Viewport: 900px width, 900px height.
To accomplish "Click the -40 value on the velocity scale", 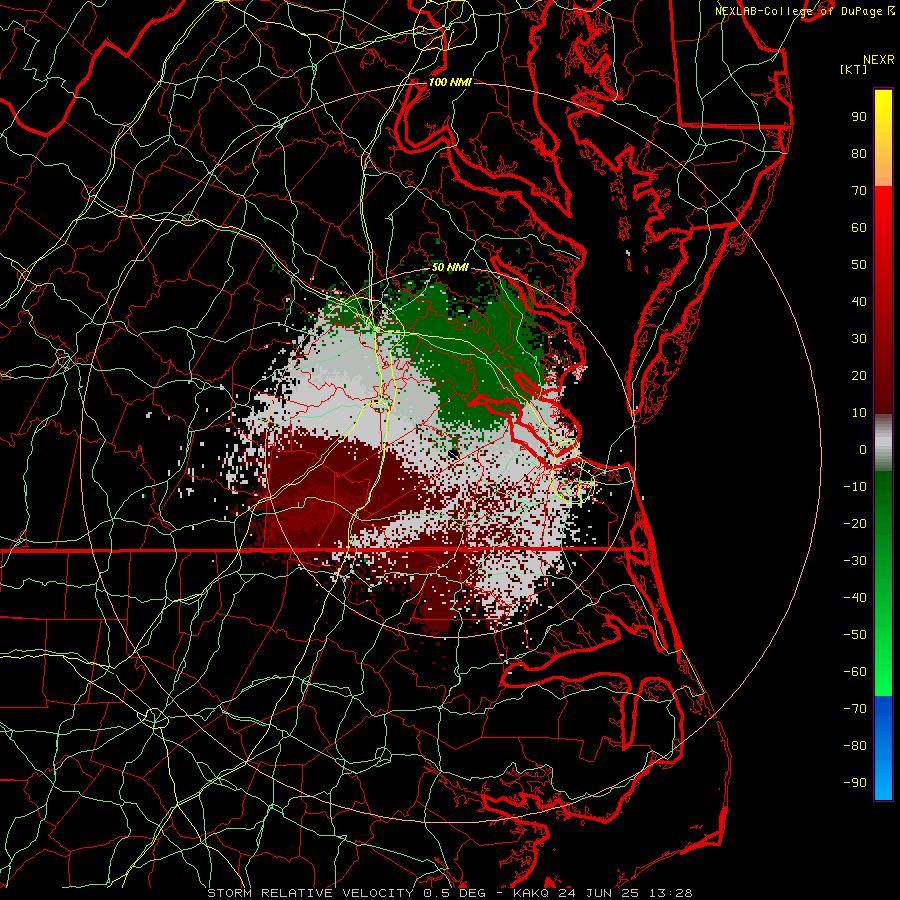I will [855, 598].
